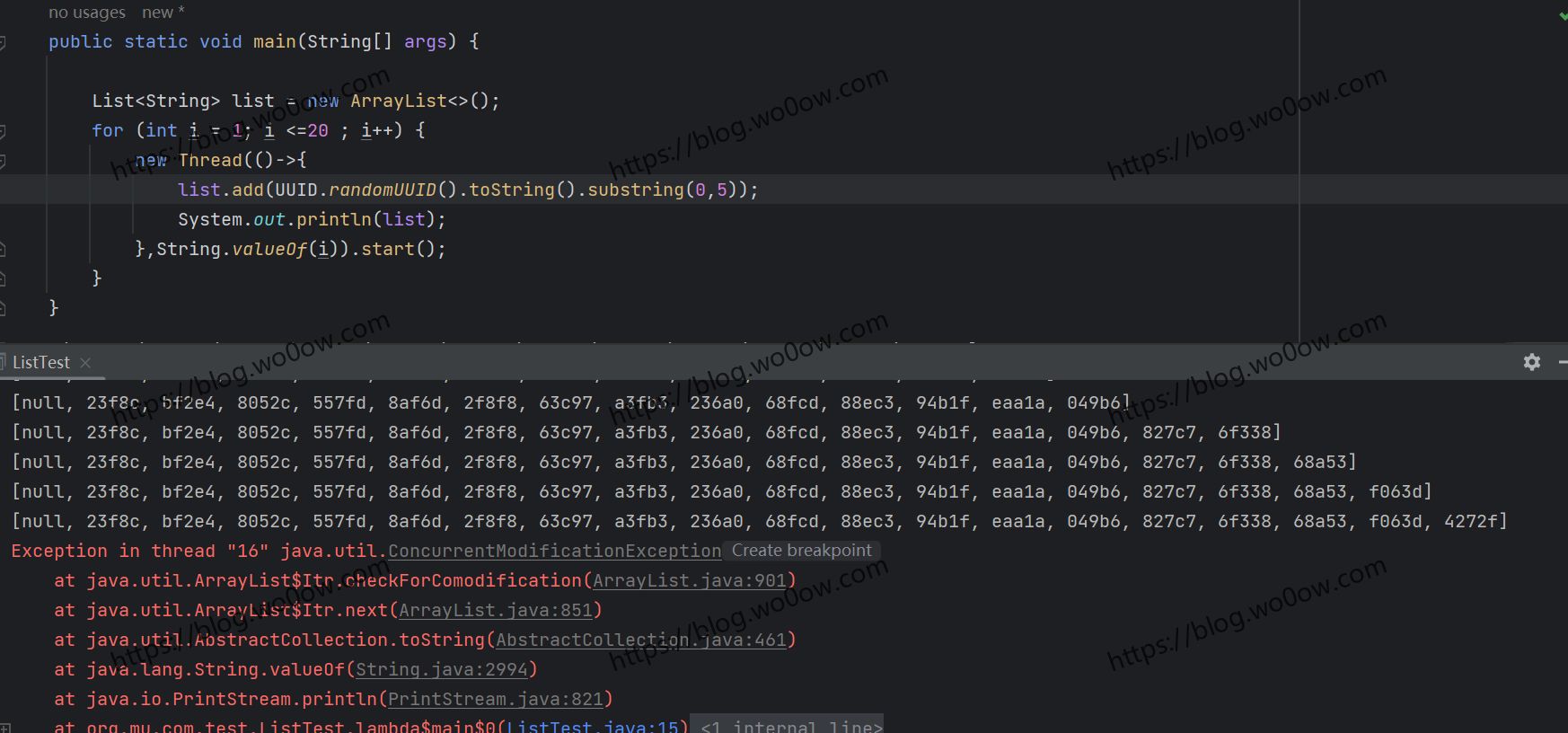Open Run panel settings gear
This screenshot has width=1568, height=733.
pos(1532,362)
